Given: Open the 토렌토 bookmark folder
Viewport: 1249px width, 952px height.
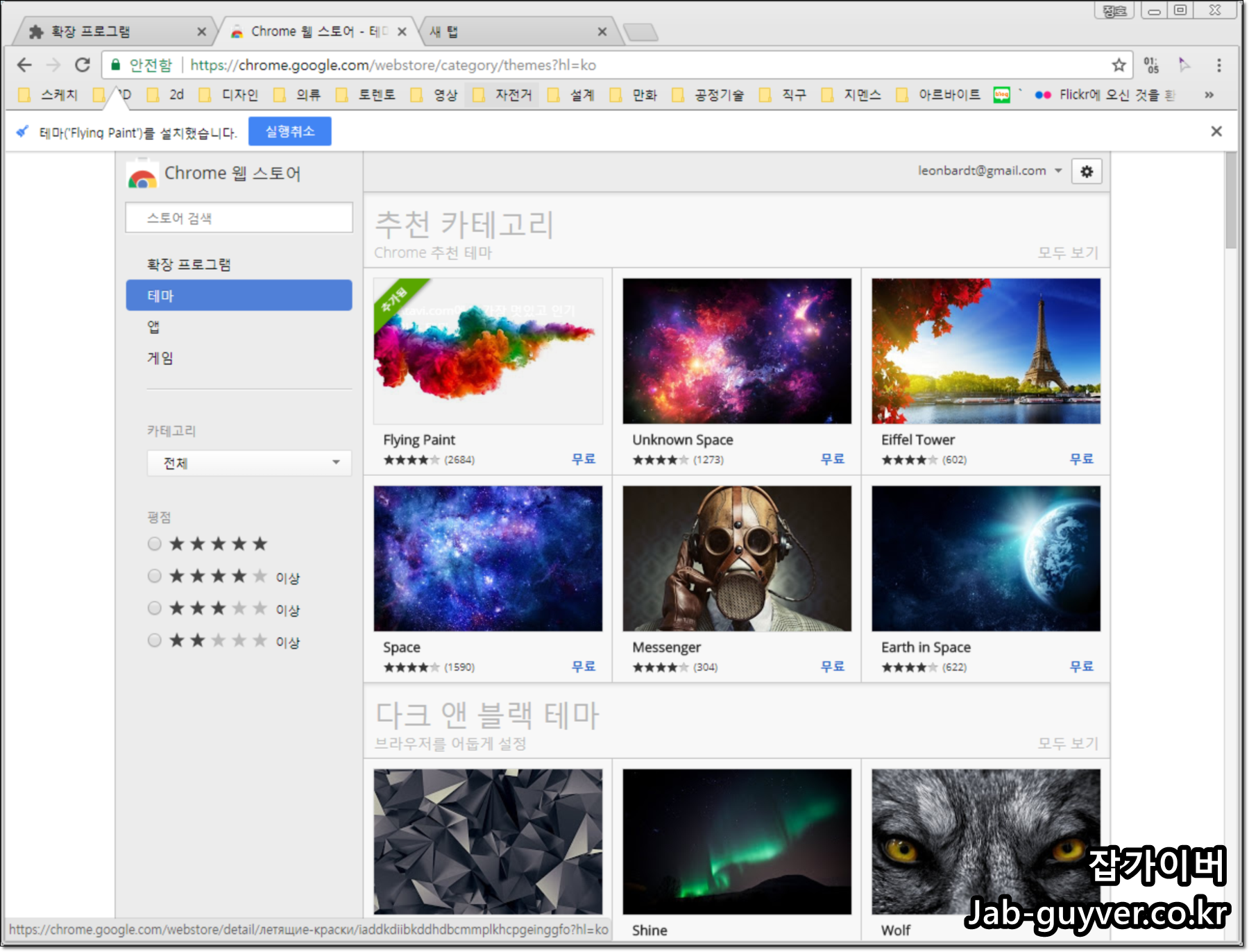Looking at the screenshot, I should pyautogui.click(x=365, y=95).
